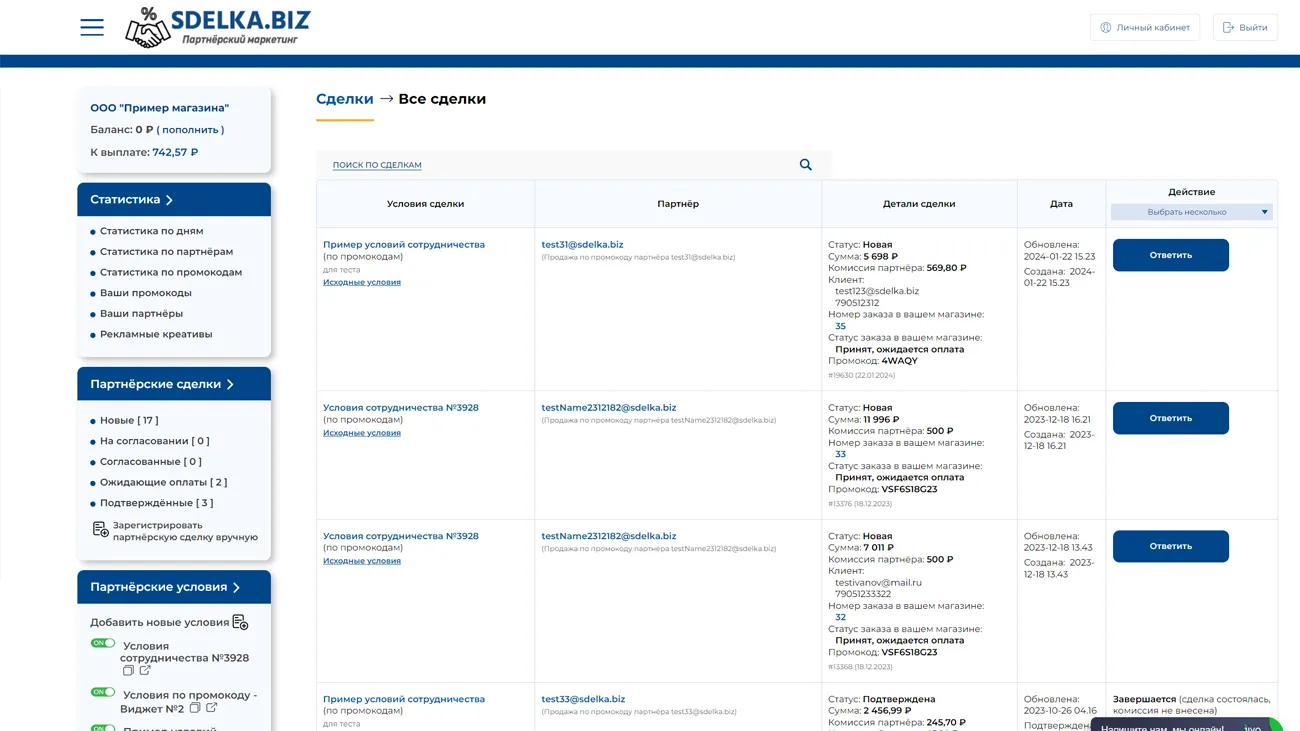Open the Выбрать несколько dropdown
The width and height of the screenshot is (1300, 731).
(x=1191, y=212)
